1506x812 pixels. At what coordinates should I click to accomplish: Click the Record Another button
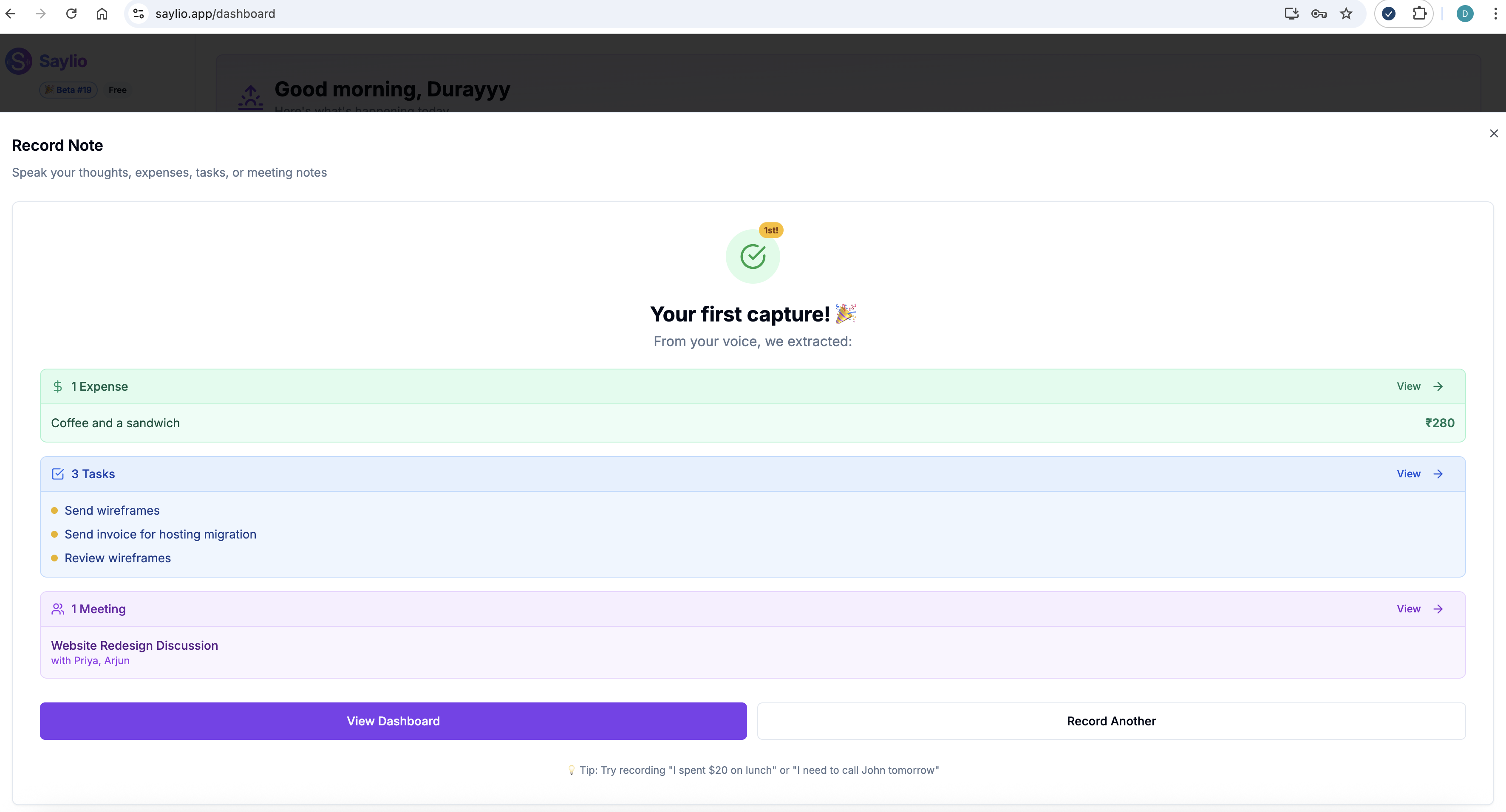pyautogui.click(x=1111, y=721)
